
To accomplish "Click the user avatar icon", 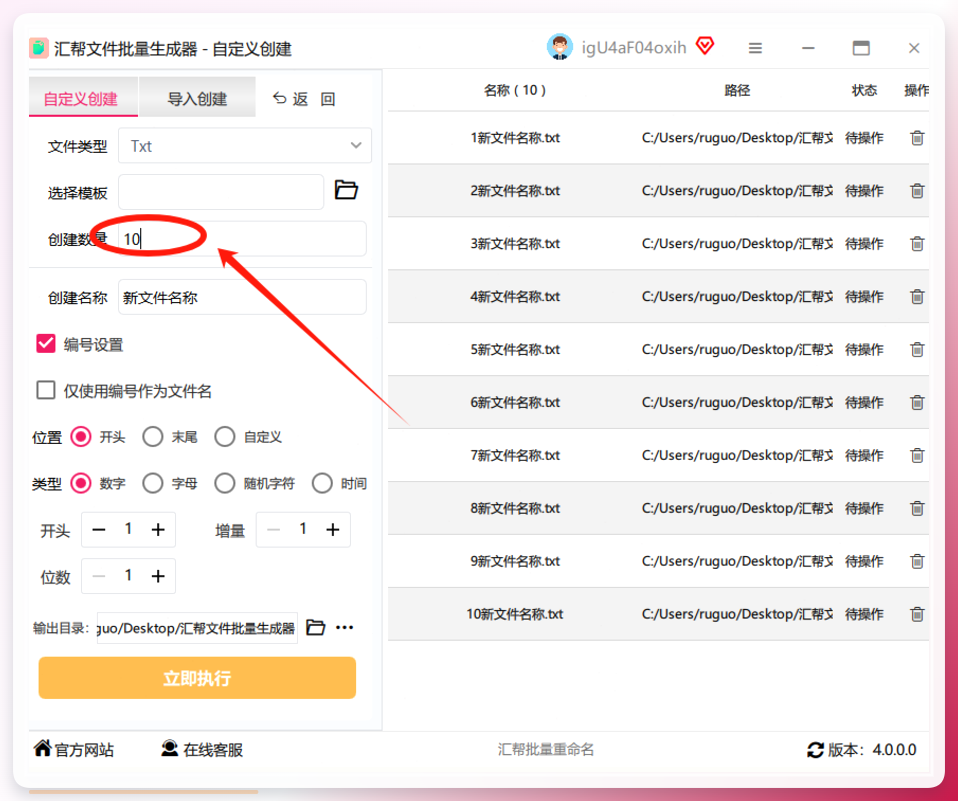I will pos(559,47).
